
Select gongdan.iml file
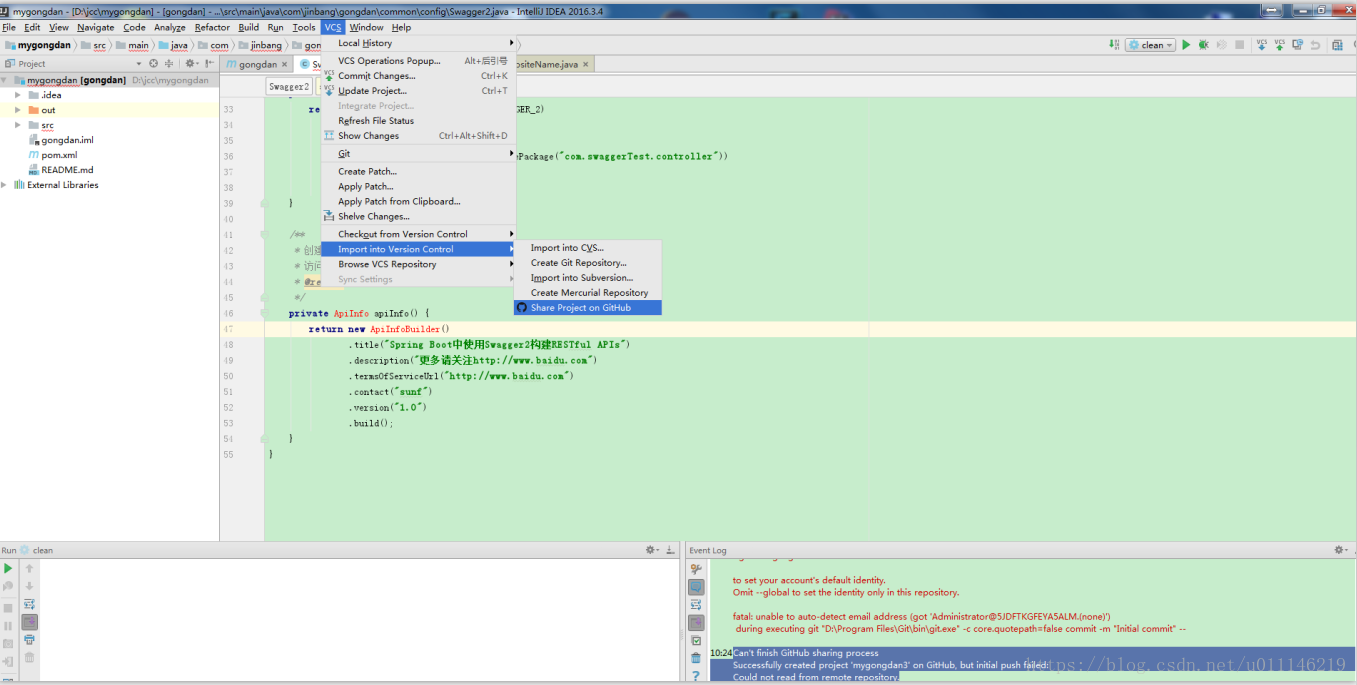tap(60, 140)
